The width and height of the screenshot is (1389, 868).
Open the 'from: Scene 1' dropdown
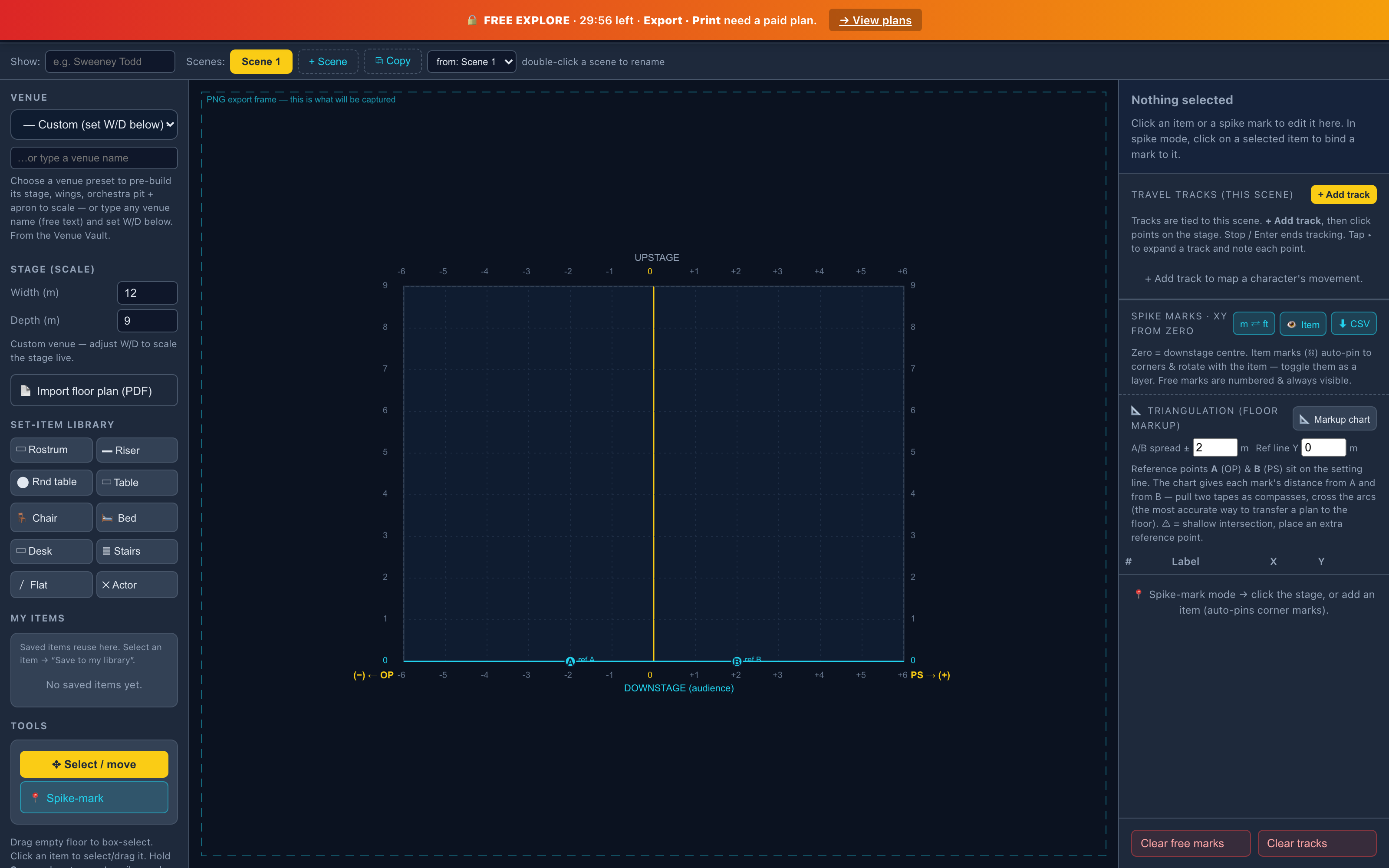click(471, 62)
